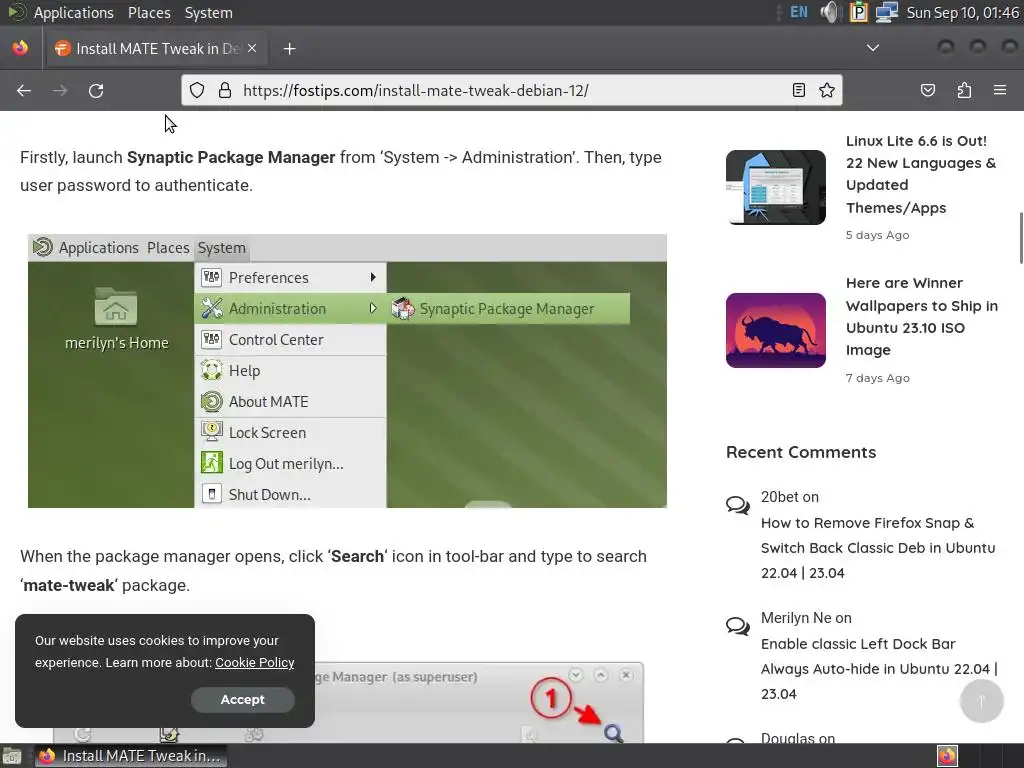Image resolution: width=1024 pixels, height=768 pixels.
Task: Open Linux Lite 6.6 is Out headline
Action: point(921,174)
